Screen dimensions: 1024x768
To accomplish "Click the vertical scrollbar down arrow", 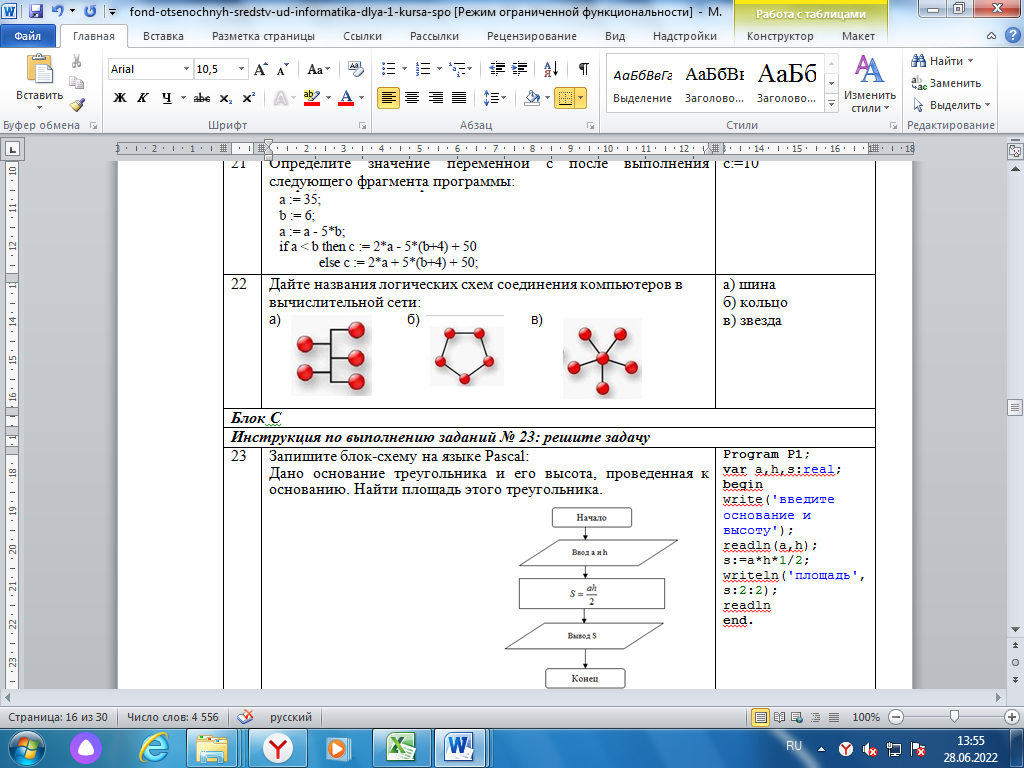I will (1015, 630).
